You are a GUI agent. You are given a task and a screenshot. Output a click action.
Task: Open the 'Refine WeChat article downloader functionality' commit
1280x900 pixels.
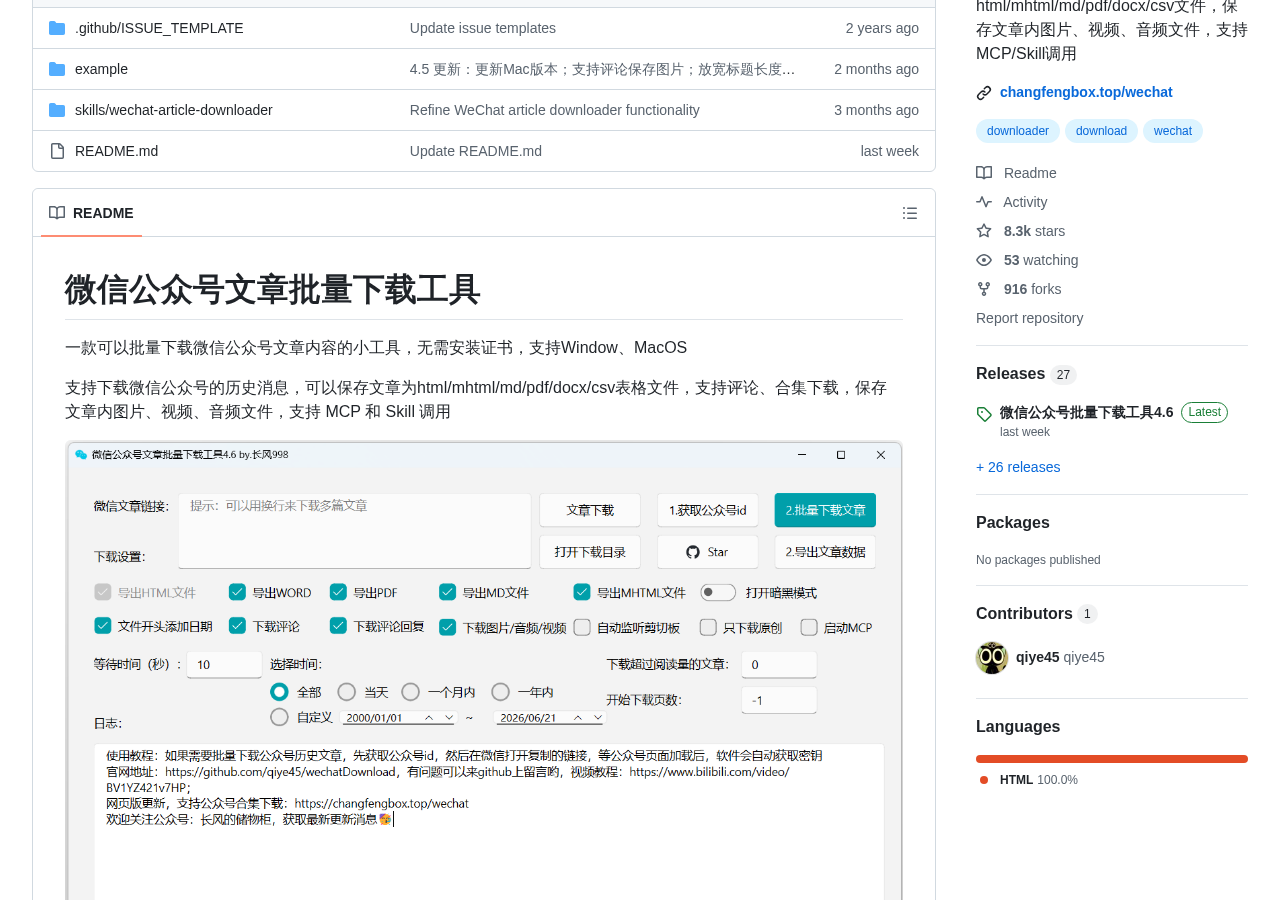coord(555,110)
